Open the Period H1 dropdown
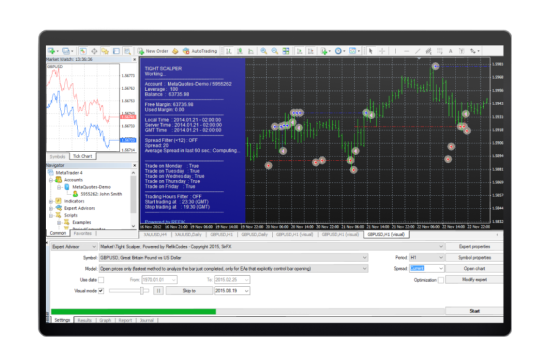This screenshot has width=547, height=361. tap(426, 257)
